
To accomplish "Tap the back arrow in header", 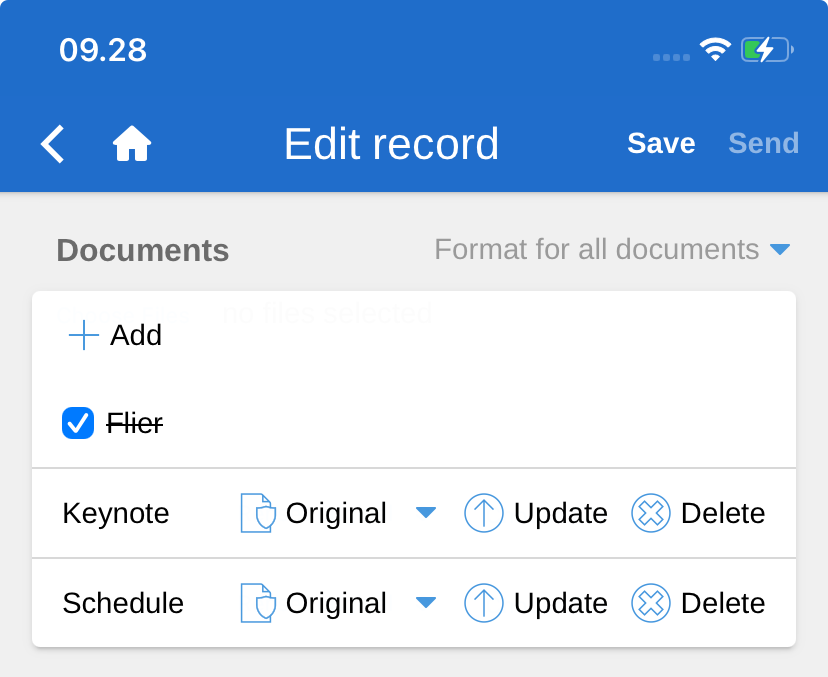I will point(53,144).
